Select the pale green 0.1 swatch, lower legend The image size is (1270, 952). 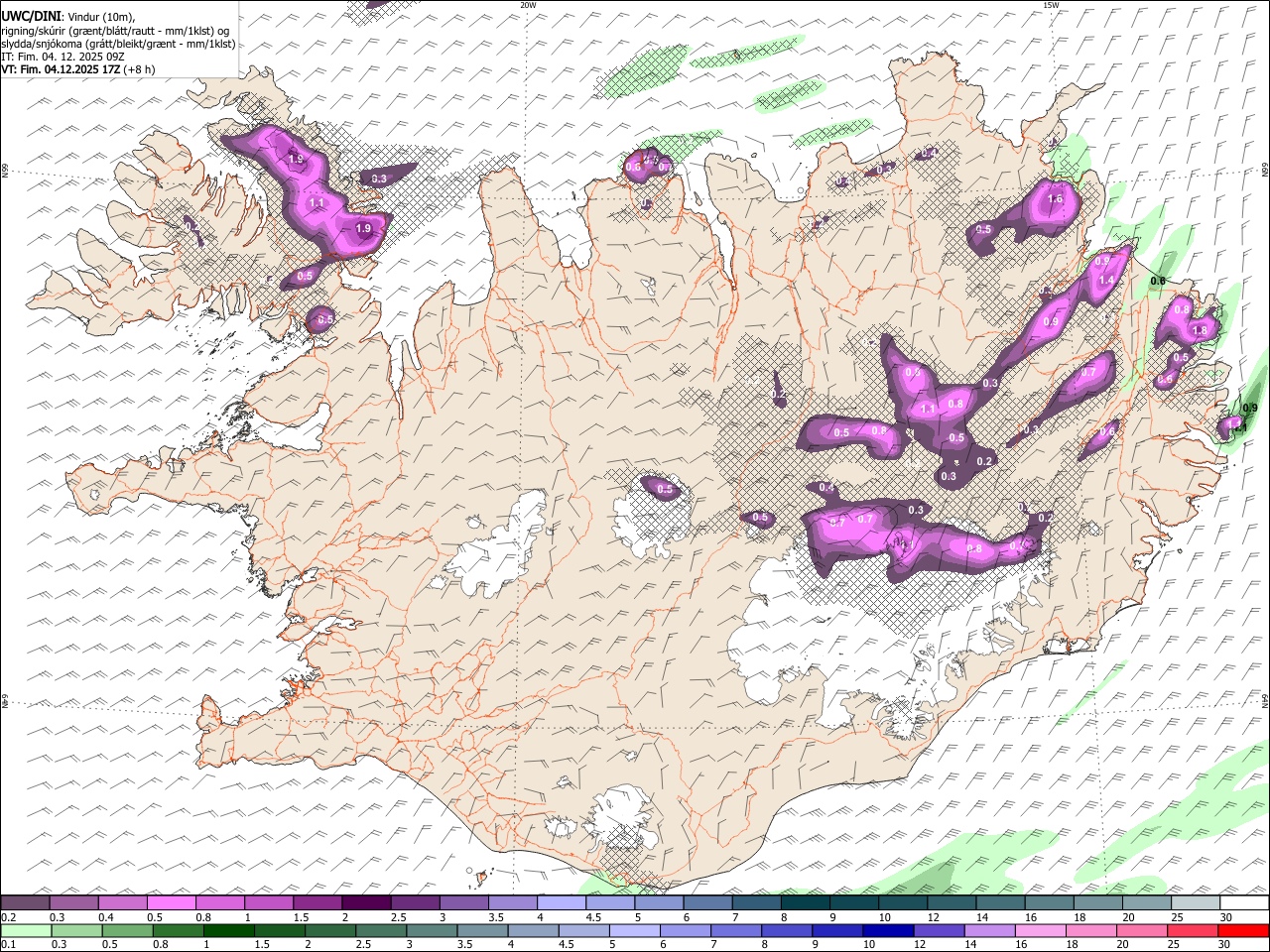click(x=26, y=930)
